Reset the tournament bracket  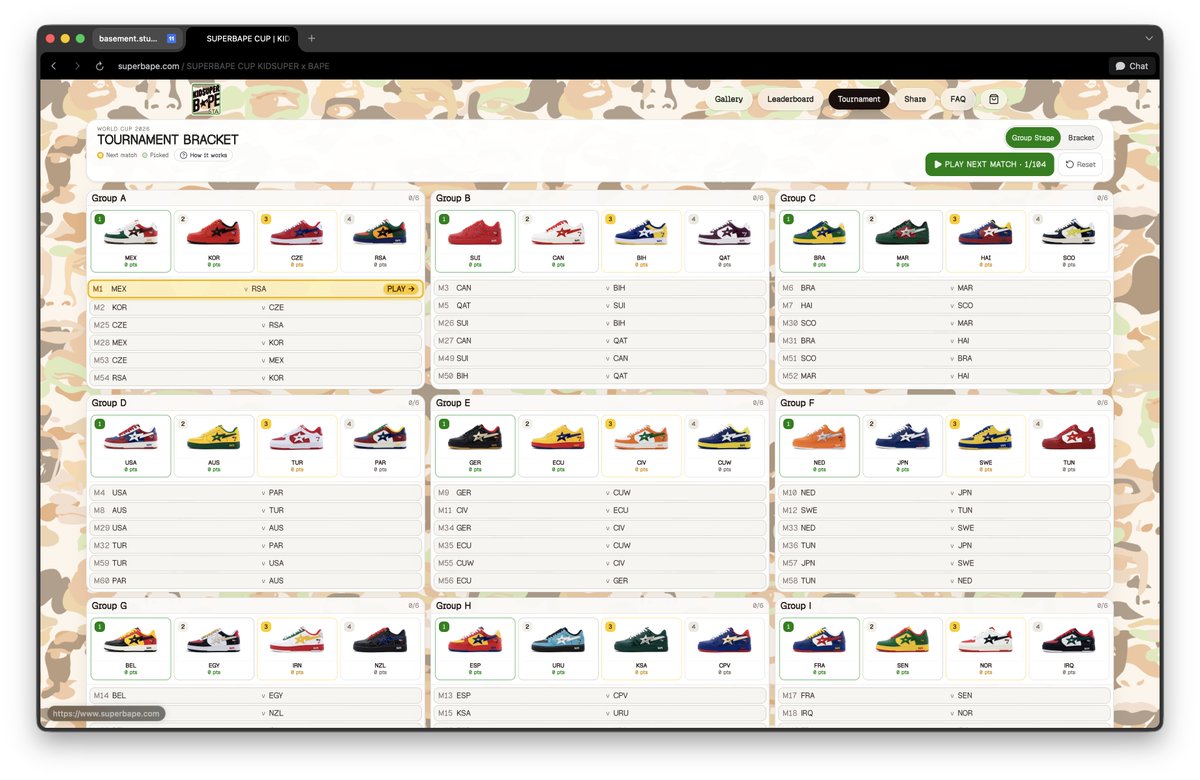tap(1080, 164)
